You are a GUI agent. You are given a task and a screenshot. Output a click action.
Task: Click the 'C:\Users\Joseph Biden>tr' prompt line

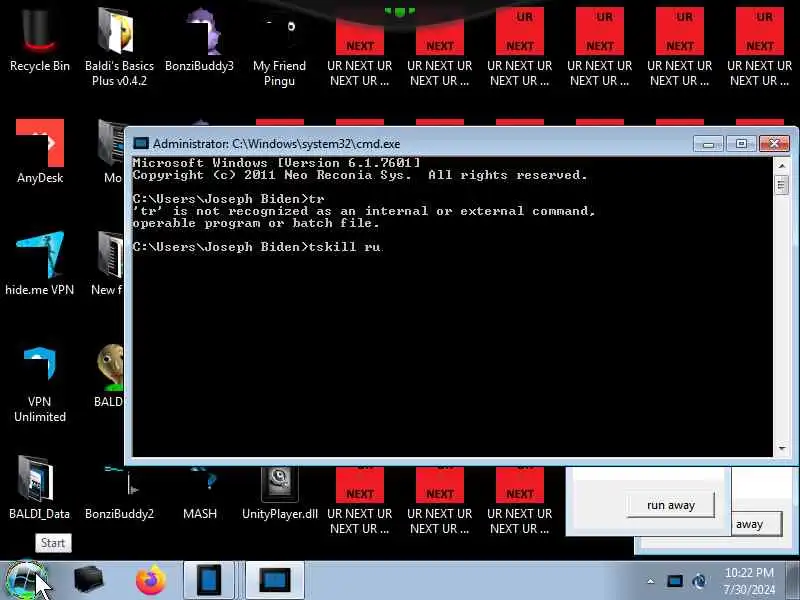[x=228, y=198]
